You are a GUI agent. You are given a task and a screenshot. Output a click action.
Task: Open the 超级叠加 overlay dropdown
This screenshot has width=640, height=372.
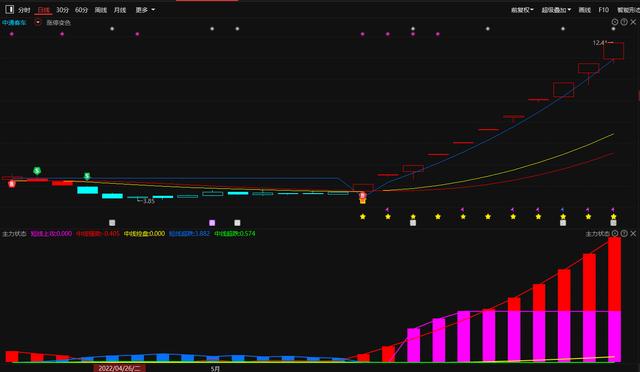[x=556, y=10]
